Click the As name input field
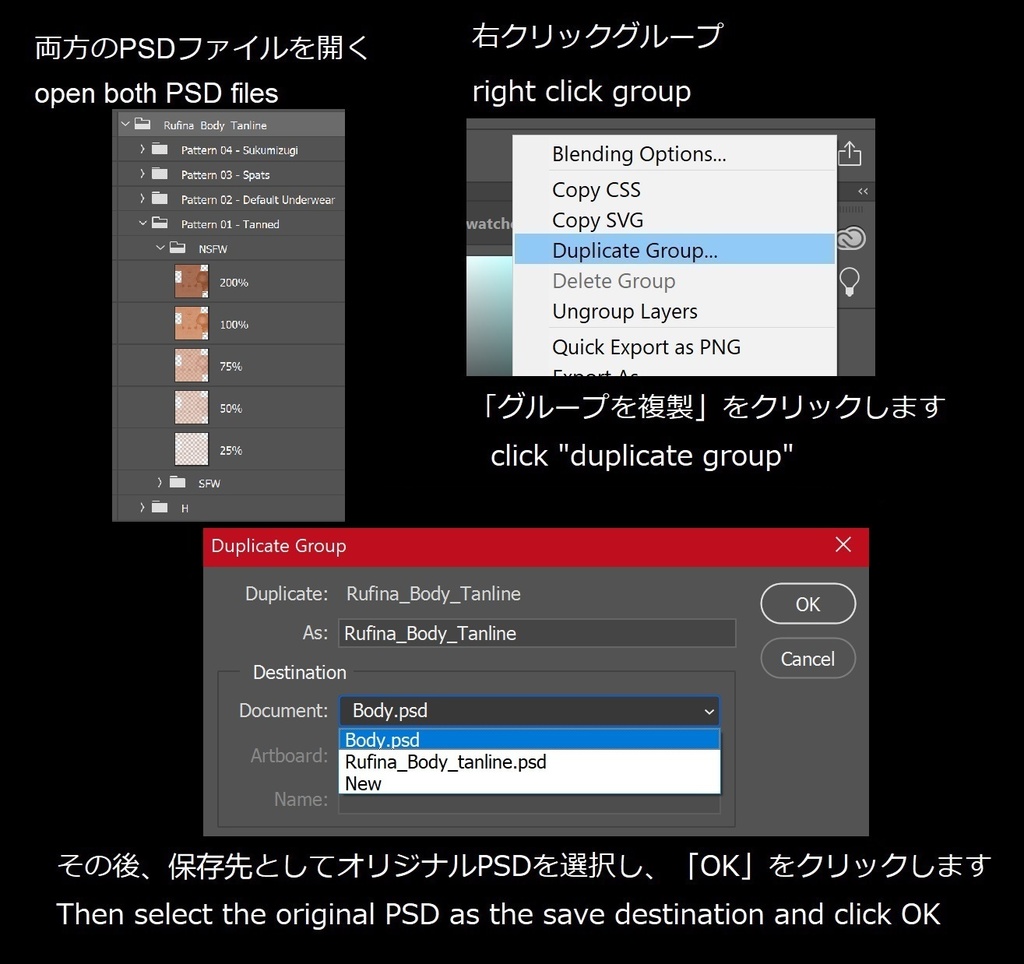The width and height of the screenshot is (1024, 964). click(x=537, y=633)
